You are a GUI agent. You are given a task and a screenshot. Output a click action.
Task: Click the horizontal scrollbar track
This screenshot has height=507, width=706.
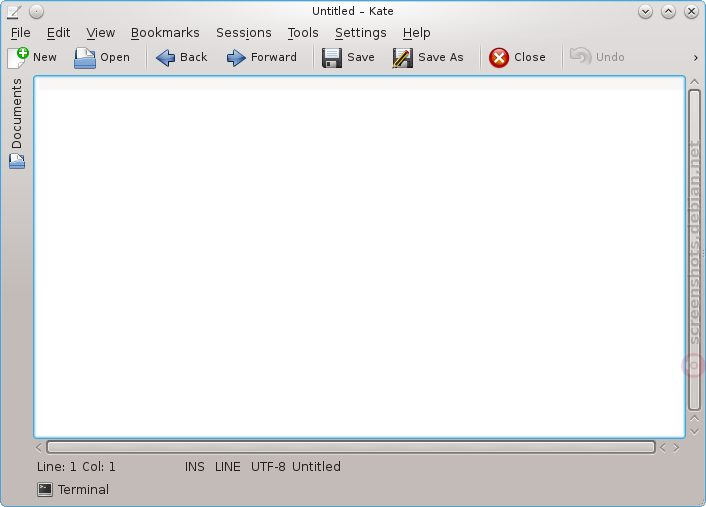(351, 447)
